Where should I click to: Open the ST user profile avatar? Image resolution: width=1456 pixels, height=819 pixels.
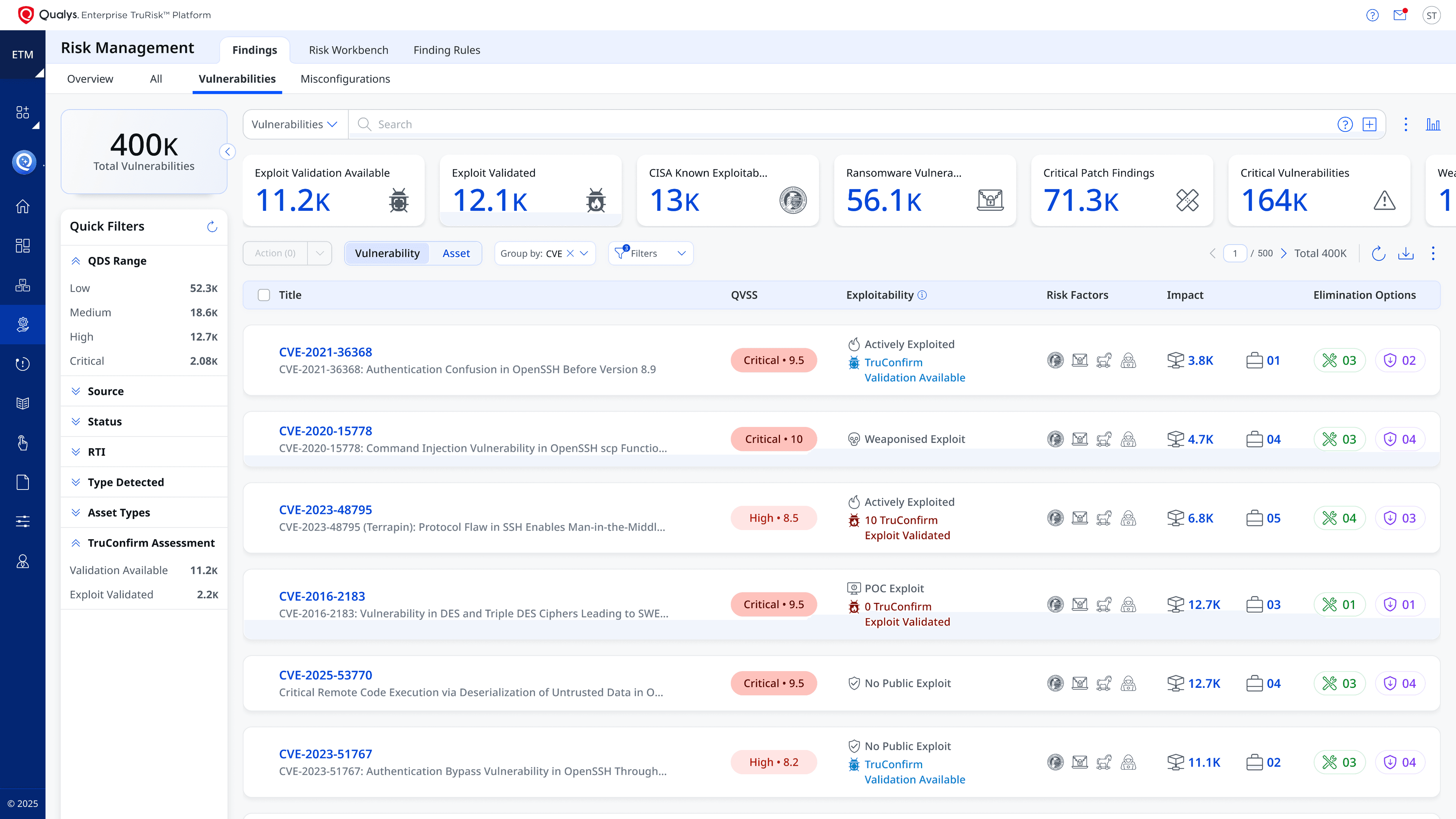coord(1431,15)
